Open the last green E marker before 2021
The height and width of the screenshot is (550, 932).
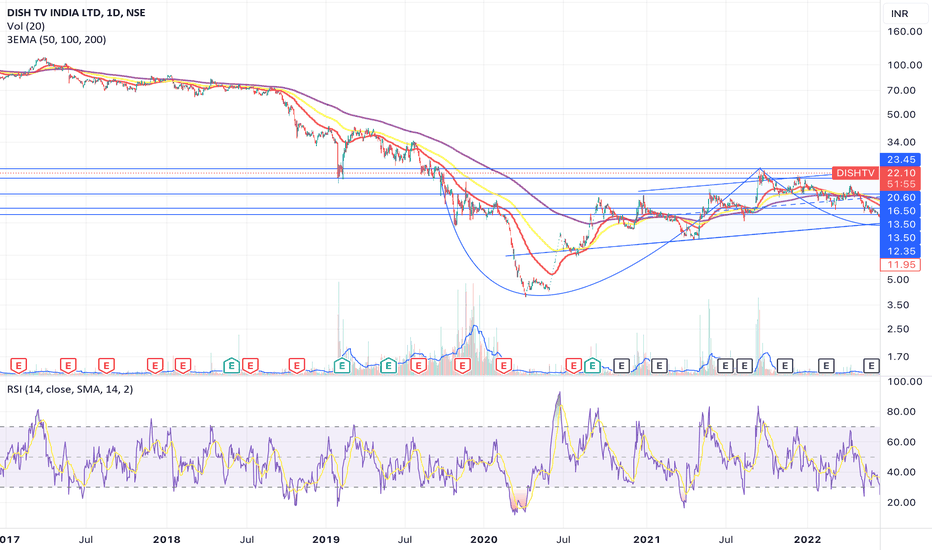click(592, 365)
